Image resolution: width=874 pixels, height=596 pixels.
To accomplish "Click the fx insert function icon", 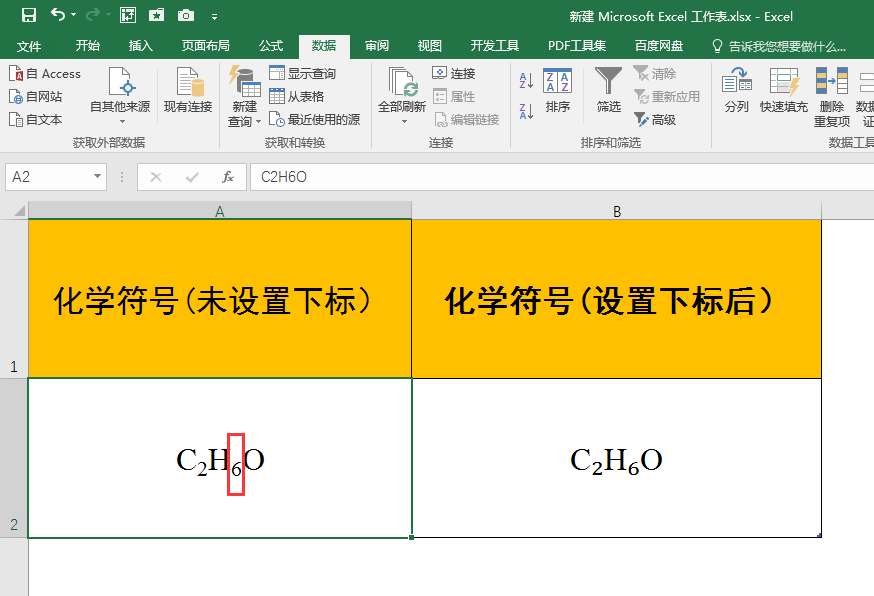I will pos(227,177).
